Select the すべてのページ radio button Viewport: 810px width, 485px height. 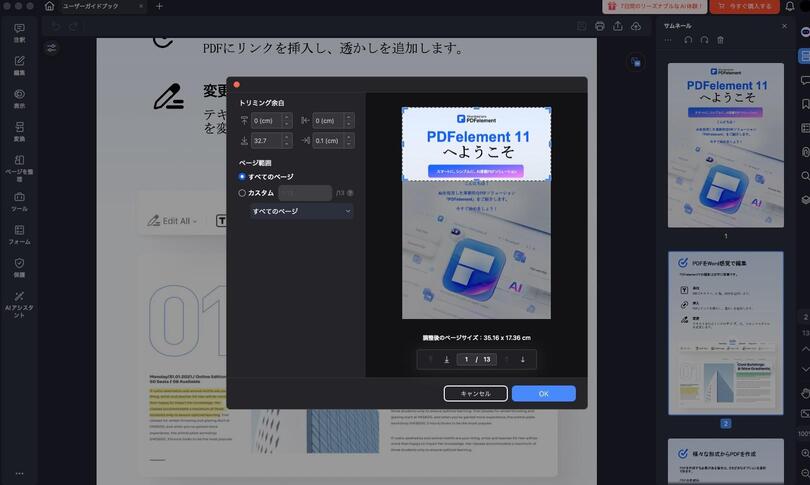coord(242,177)
